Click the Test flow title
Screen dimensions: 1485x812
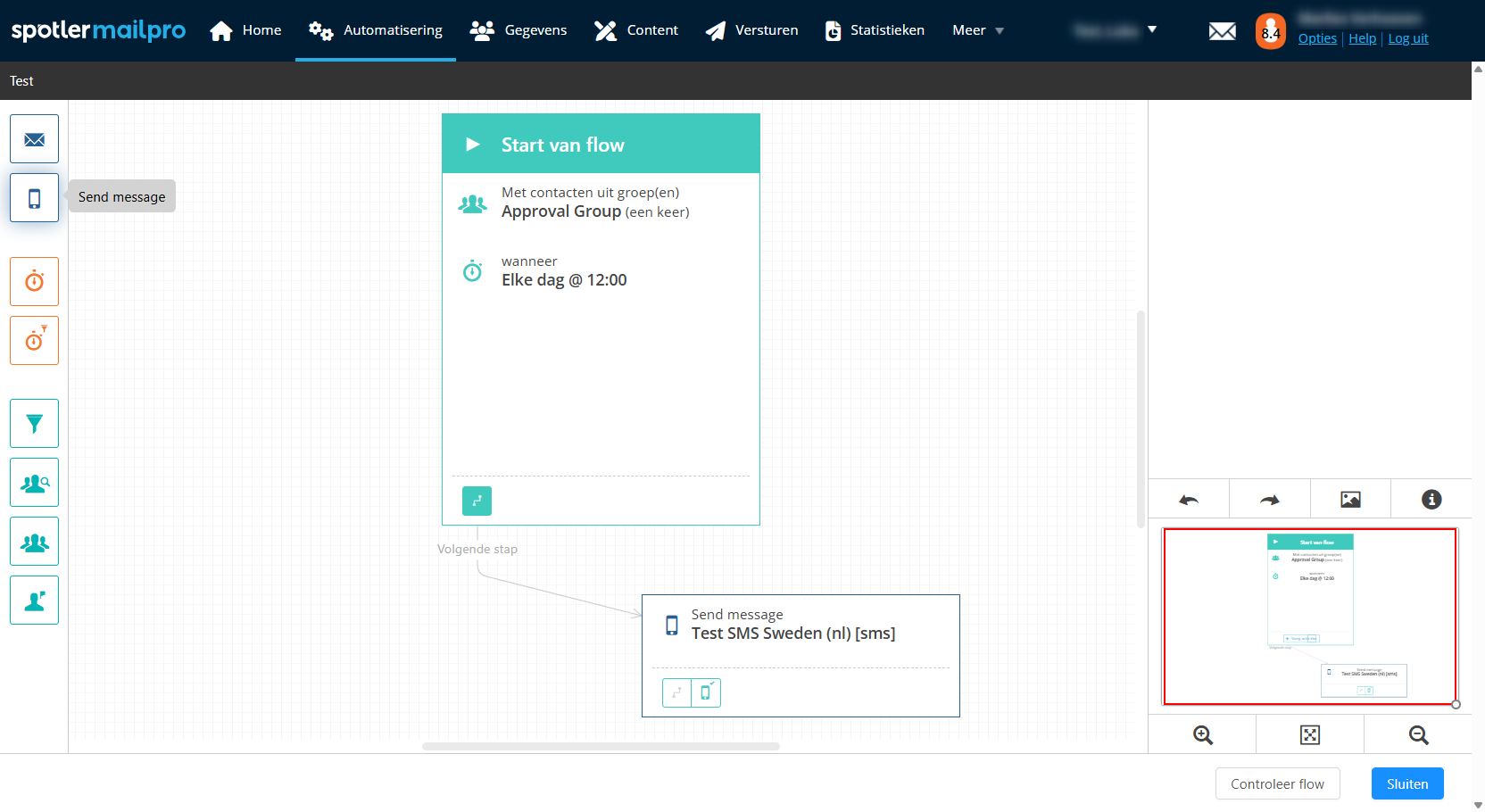click(x=21, y=81)
